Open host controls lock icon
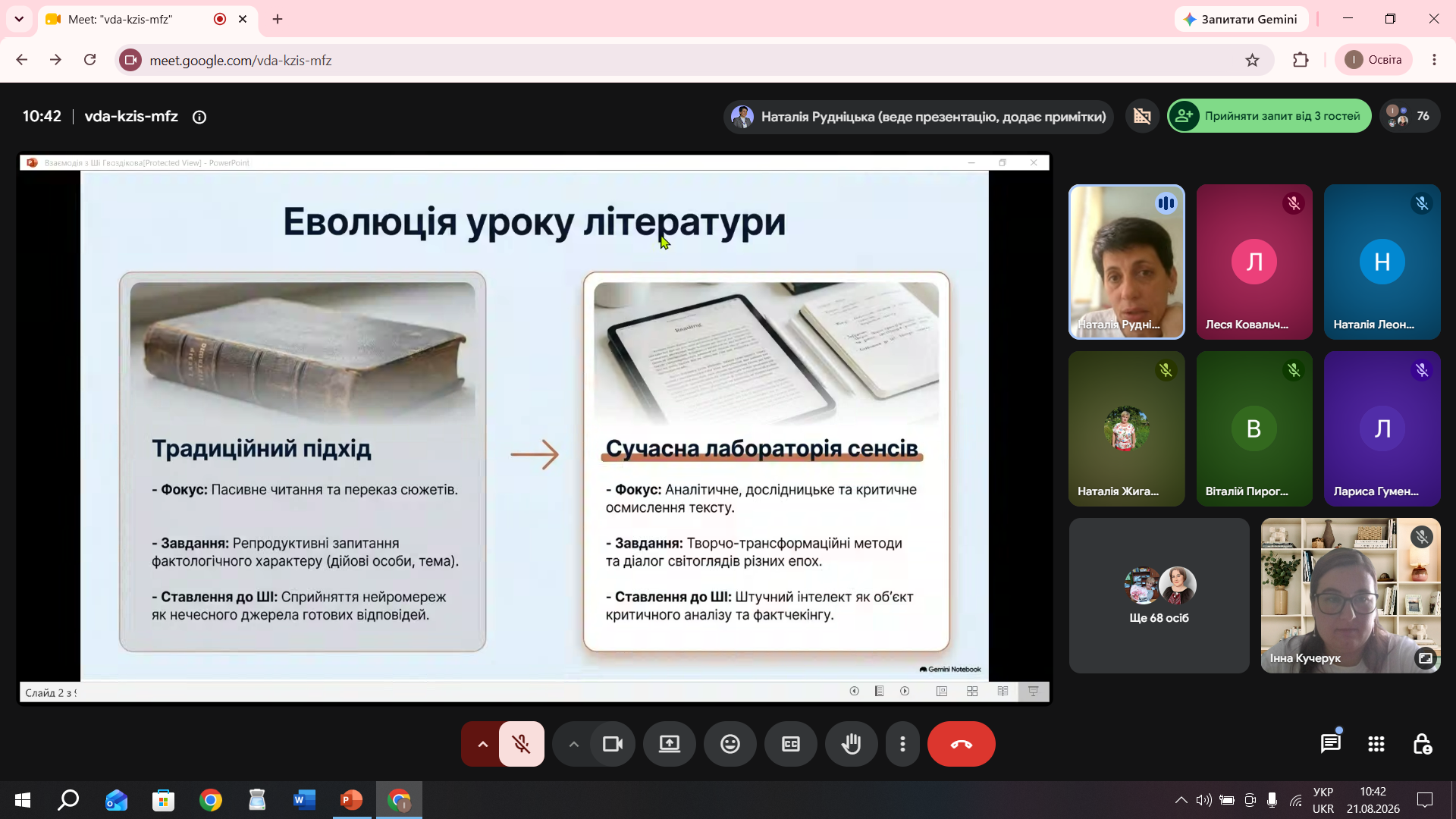Viewport: 1456px width, 819px height. pos(1422,744)
